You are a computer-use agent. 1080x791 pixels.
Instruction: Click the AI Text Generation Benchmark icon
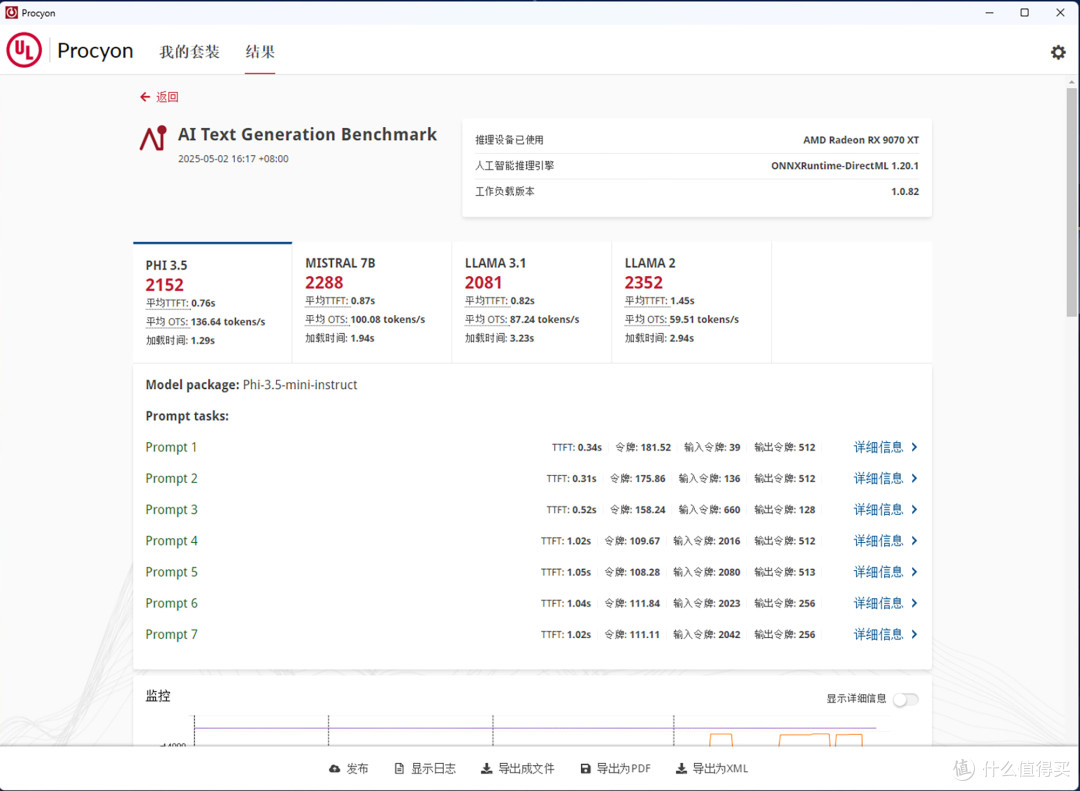[154, 138]
